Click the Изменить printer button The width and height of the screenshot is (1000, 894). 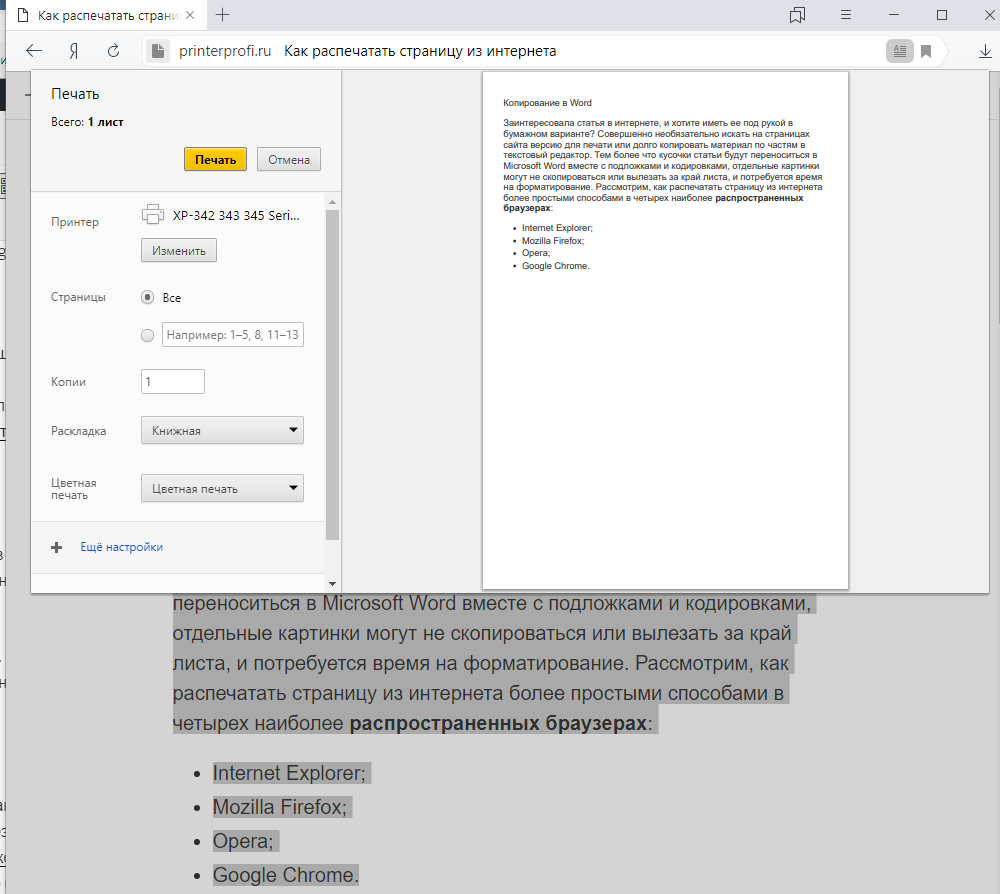point(179,251)
